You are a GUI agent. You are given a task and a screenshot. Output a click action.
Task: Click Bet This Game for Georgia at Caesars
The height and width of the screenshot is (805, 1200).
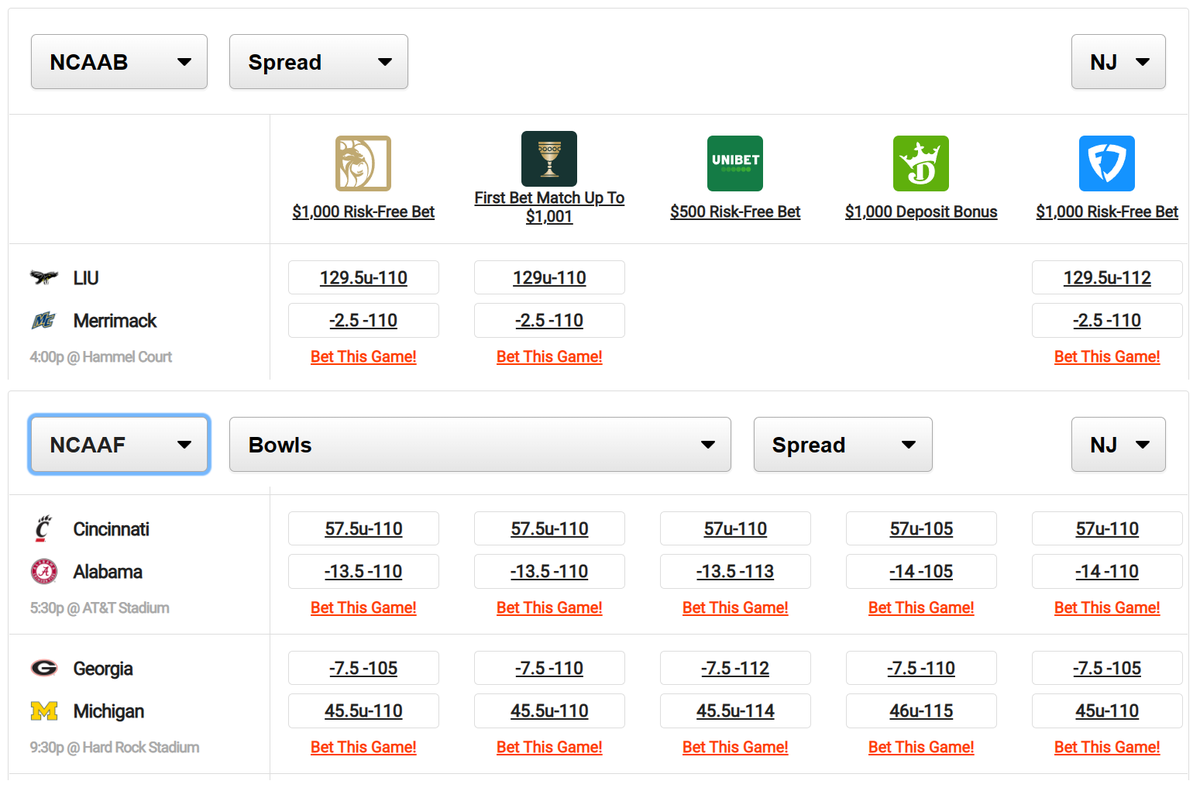pos(549,747)
